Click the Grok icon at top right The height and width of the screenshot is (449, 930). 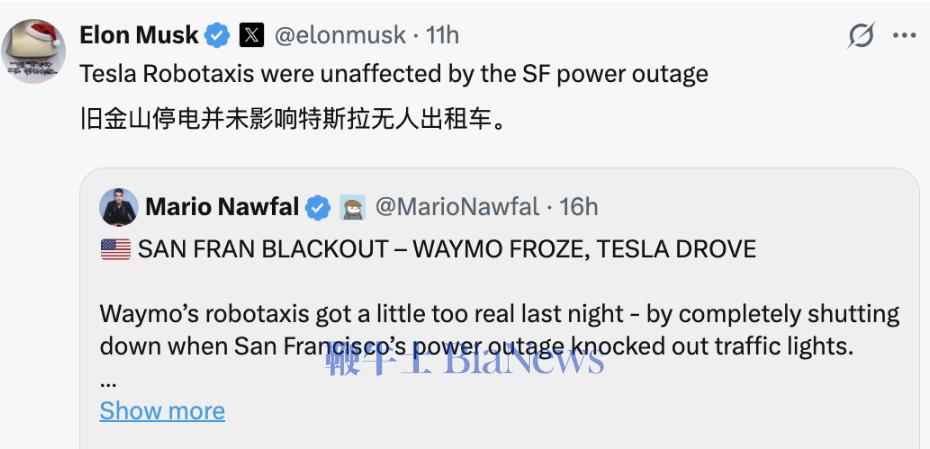[x=860, y=36]
